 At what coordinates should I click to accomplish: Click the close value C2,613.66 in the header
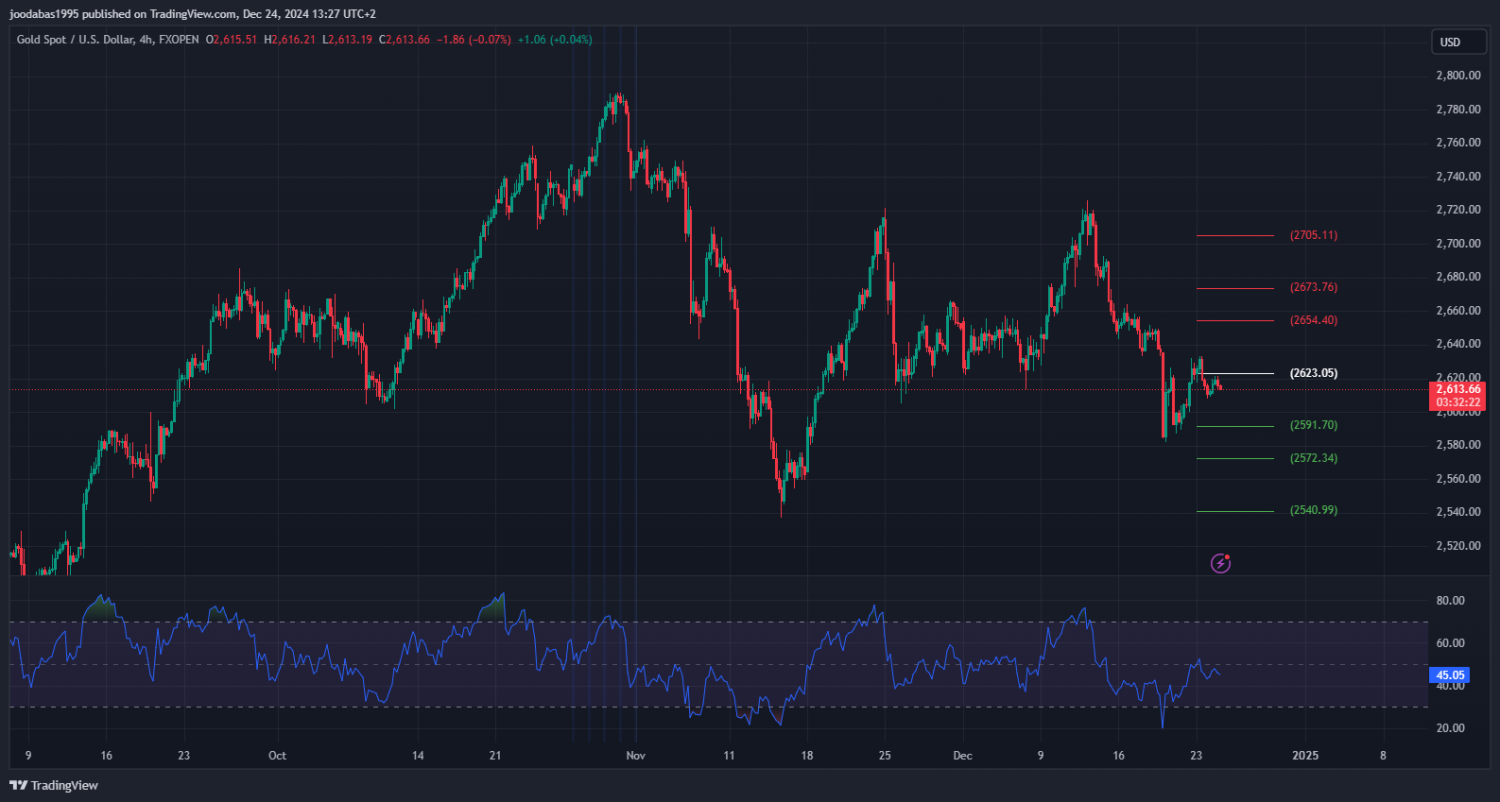click(403, 40)
